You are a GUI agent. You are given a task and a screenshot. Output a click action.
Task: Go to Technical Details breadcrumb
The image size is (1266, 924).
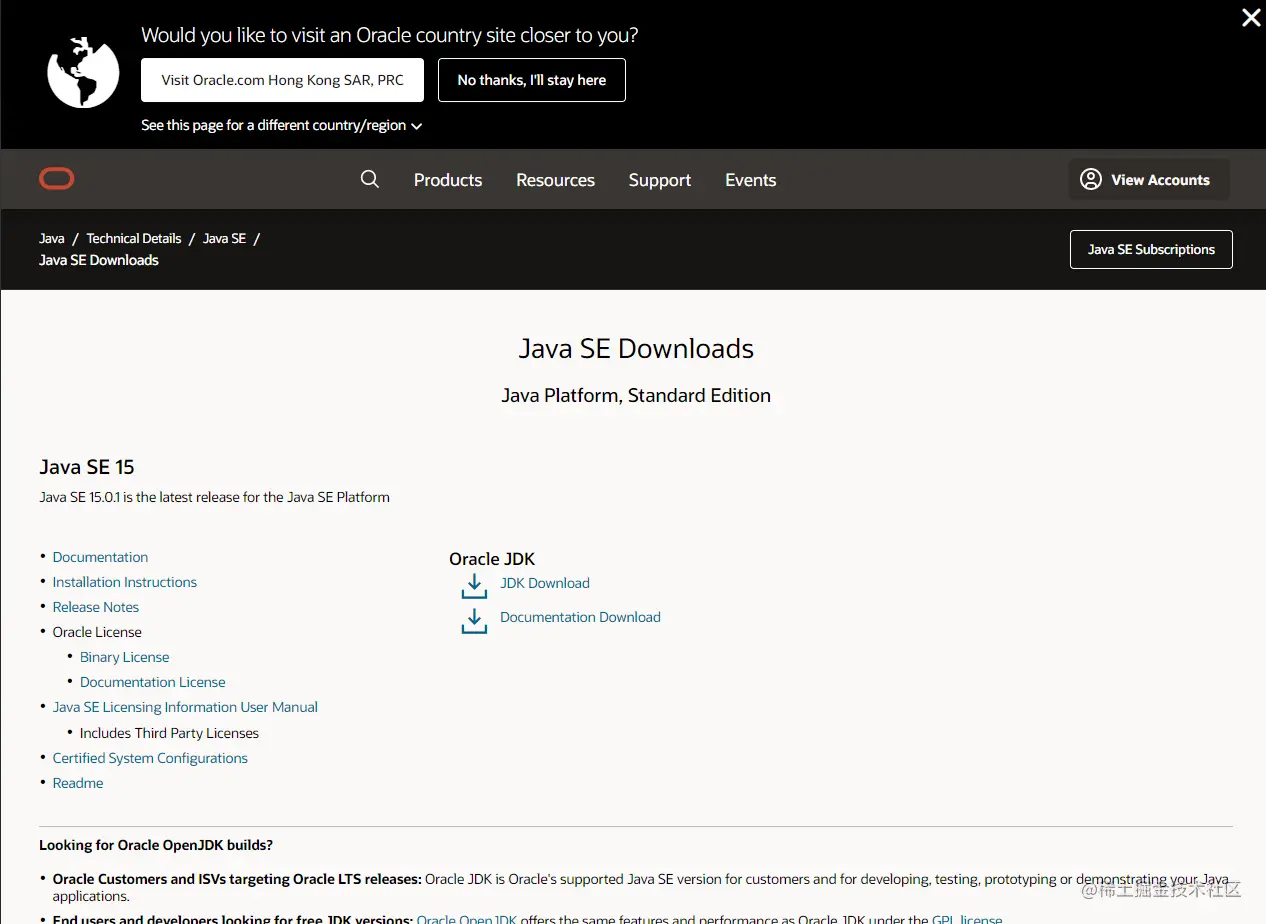(134, 238)
